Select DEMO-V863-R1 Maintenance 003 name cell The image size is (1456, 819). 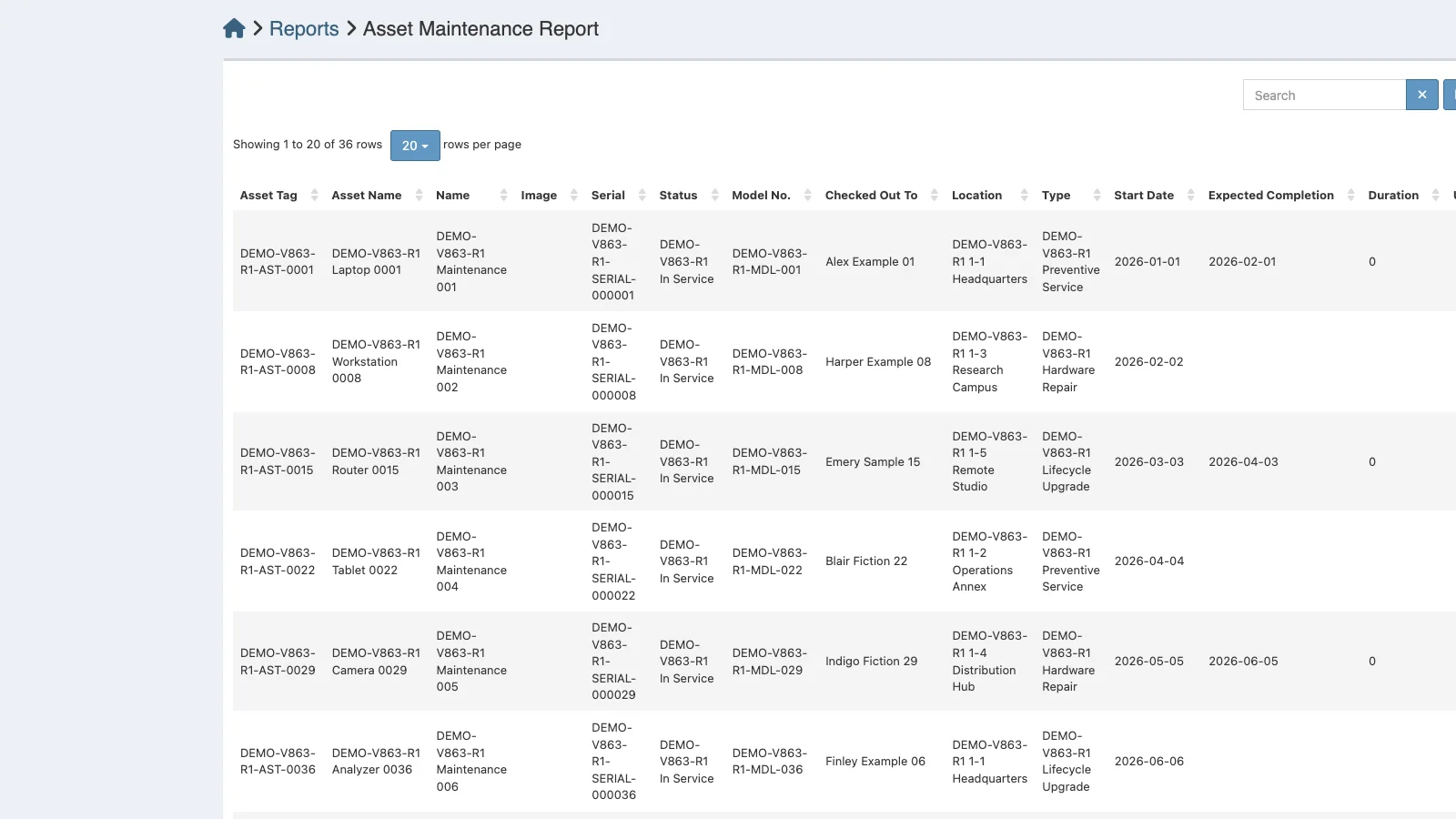click(471, 461)
